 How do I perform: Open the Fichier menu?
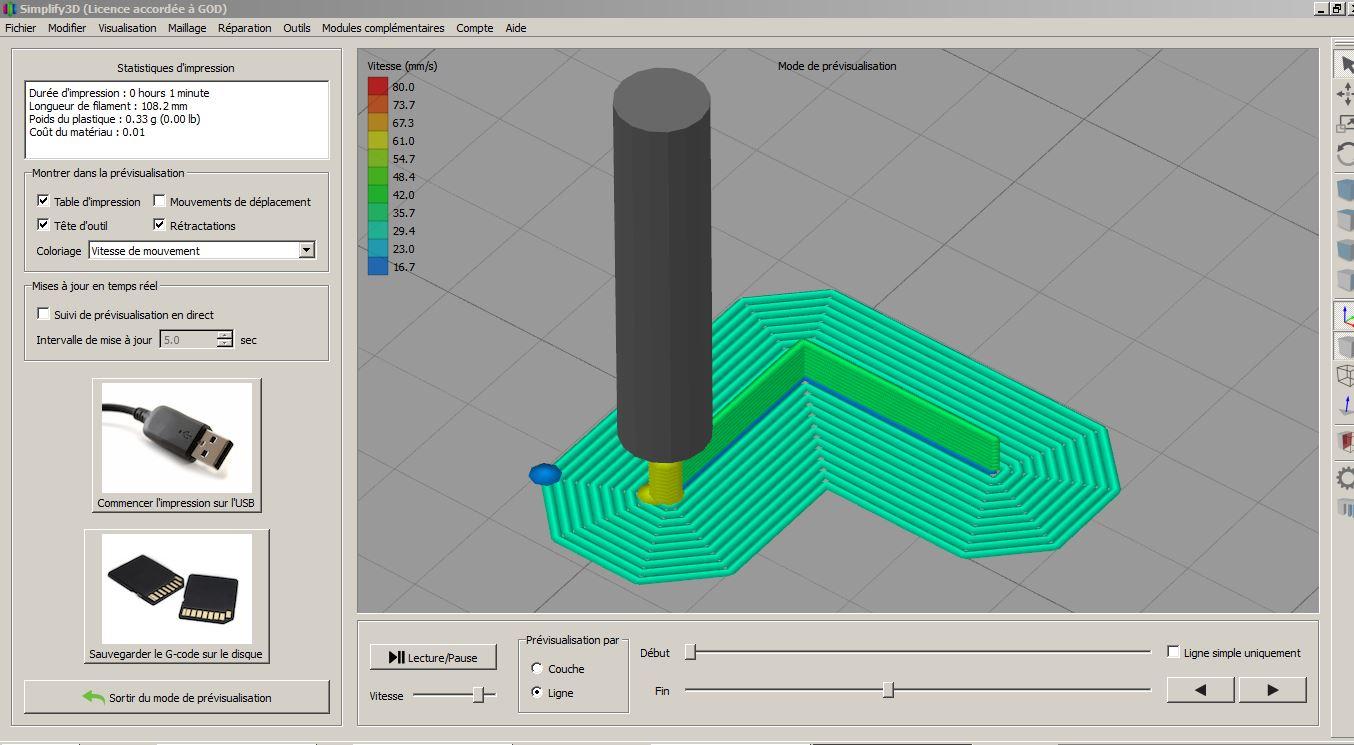pos(20,28)
